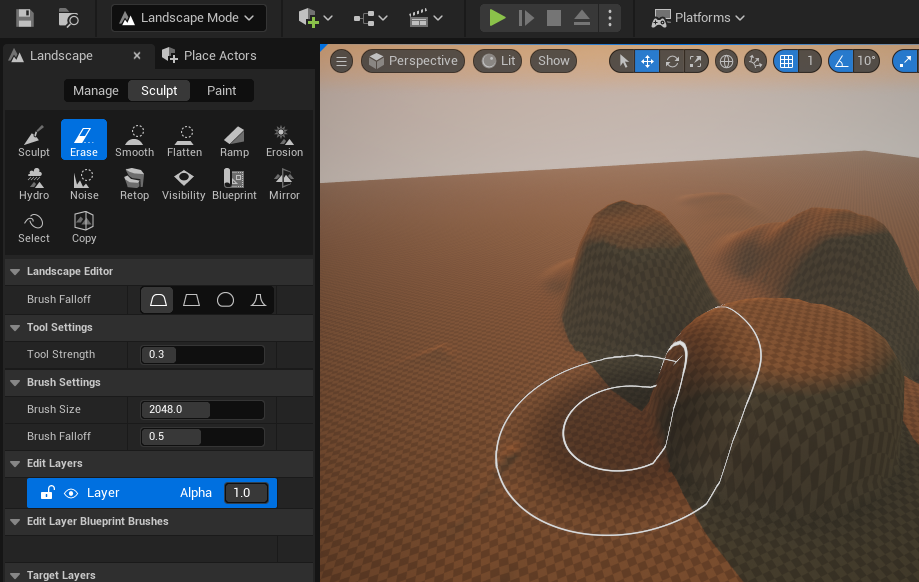The height and width of the screenshot is (582, 919).
Task: Collapse the Target Layers section
Action: click(x=15, y=576)
